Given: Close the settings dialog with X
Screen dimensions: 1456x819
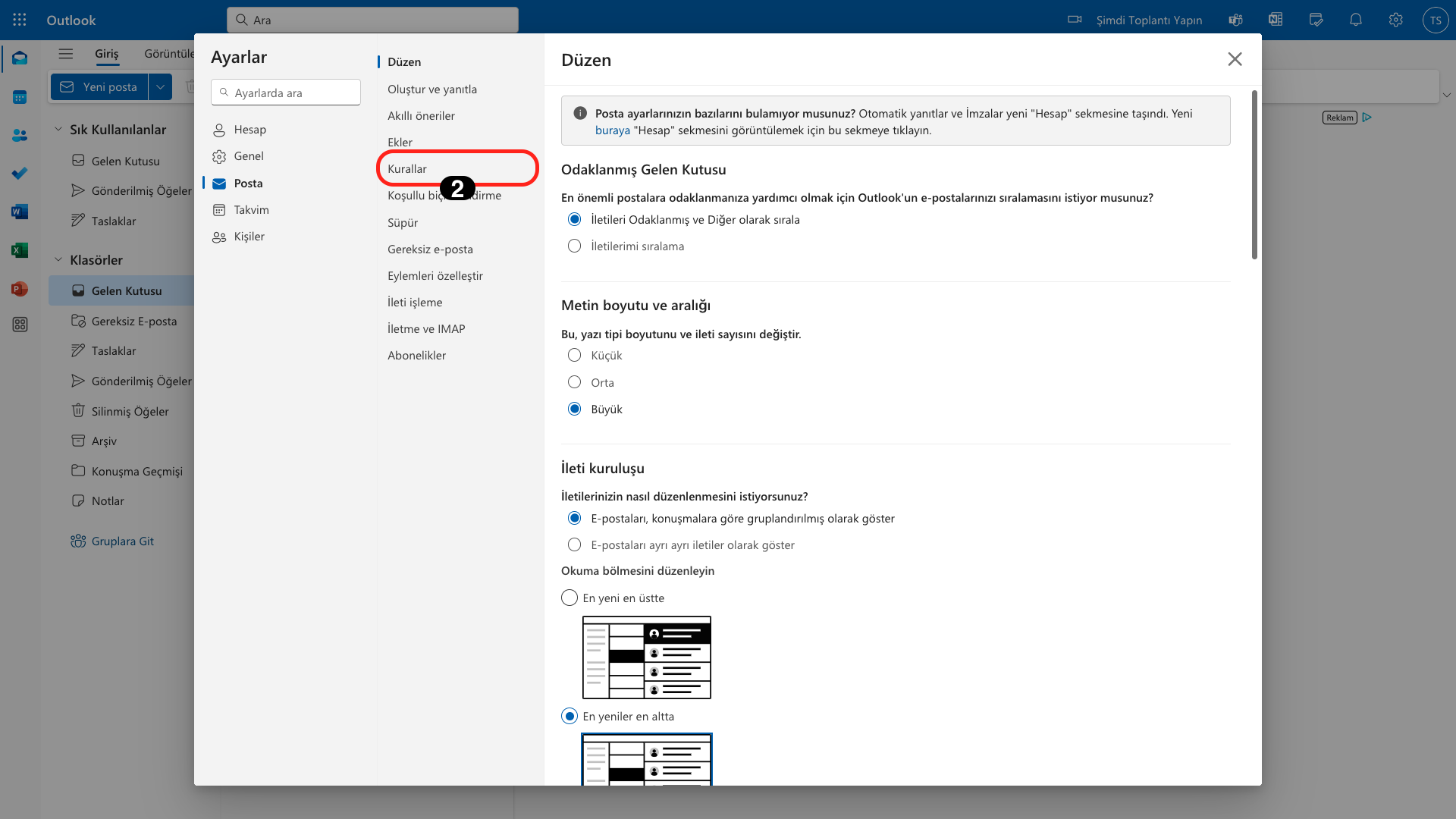Looking at the screenshot, I should pyautogui.click(x=1235, y=59).
